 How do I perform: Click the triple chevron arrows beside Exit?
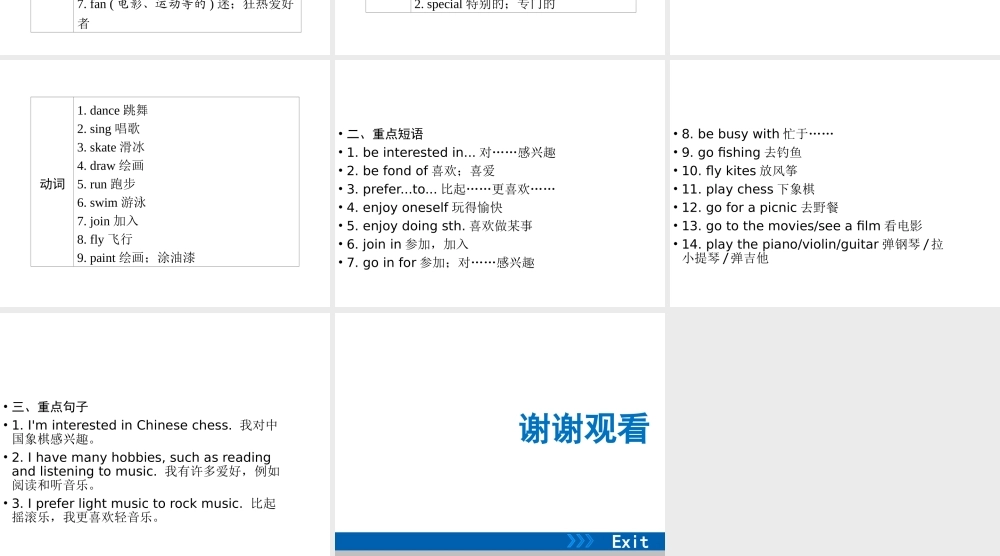(x=580, y=541)
